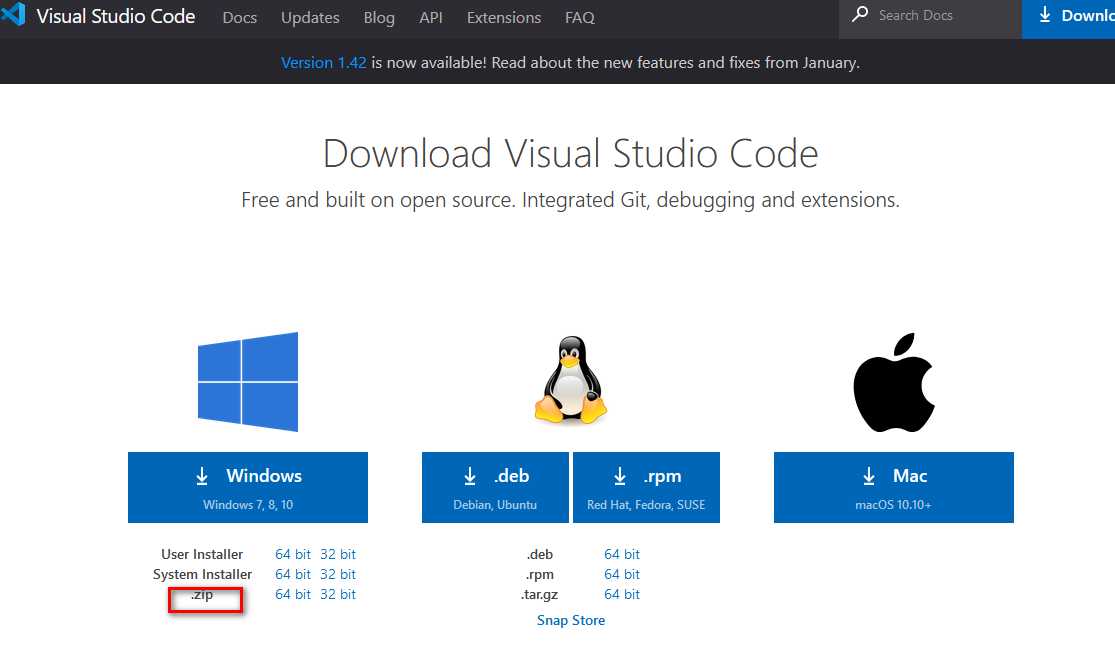Click the Visual Studio Code logo icon
1115x668 pixels.
[14, 14]
